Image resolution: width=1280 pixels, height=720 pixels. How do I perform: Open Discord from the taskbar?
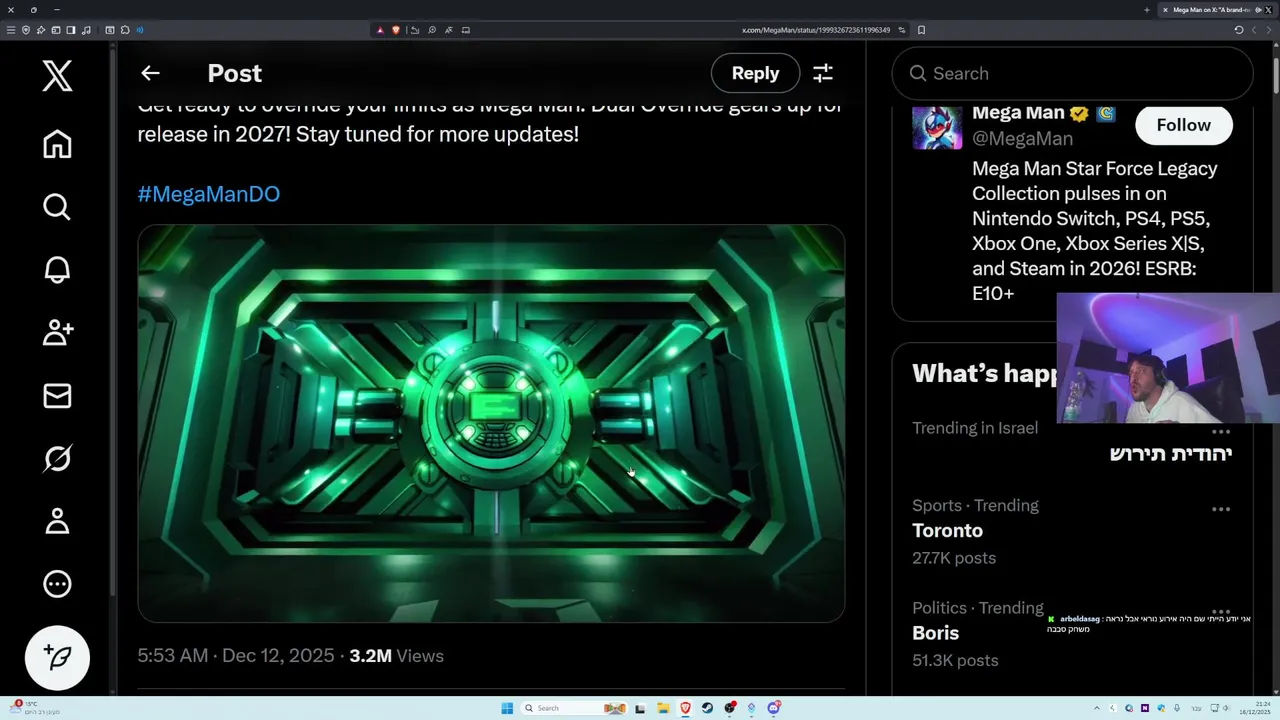tap(774, 708)
